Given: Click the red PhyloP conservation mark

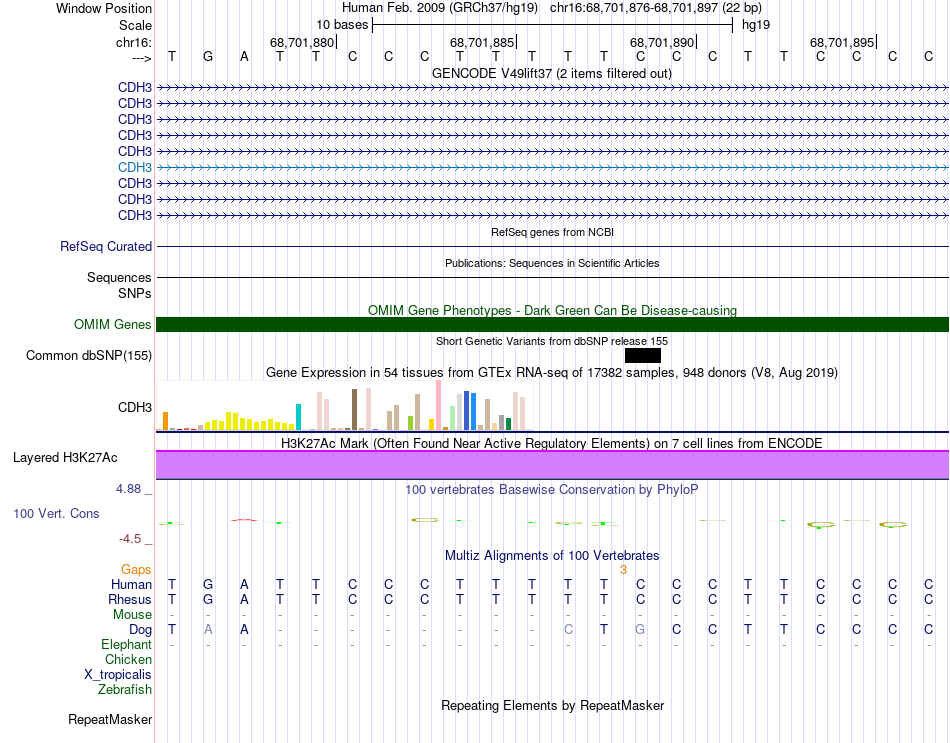Looking at the screenshot, I should point(244,520).
